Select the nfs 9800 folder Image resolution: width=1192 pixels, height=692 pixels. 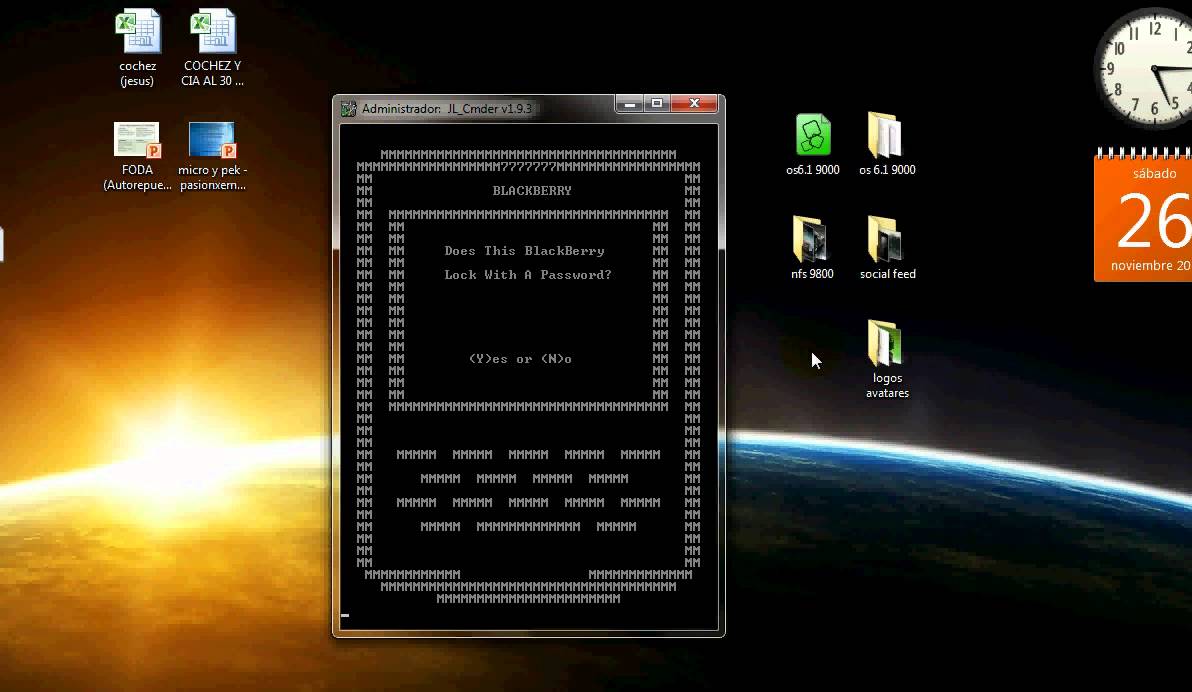point(811,240)
